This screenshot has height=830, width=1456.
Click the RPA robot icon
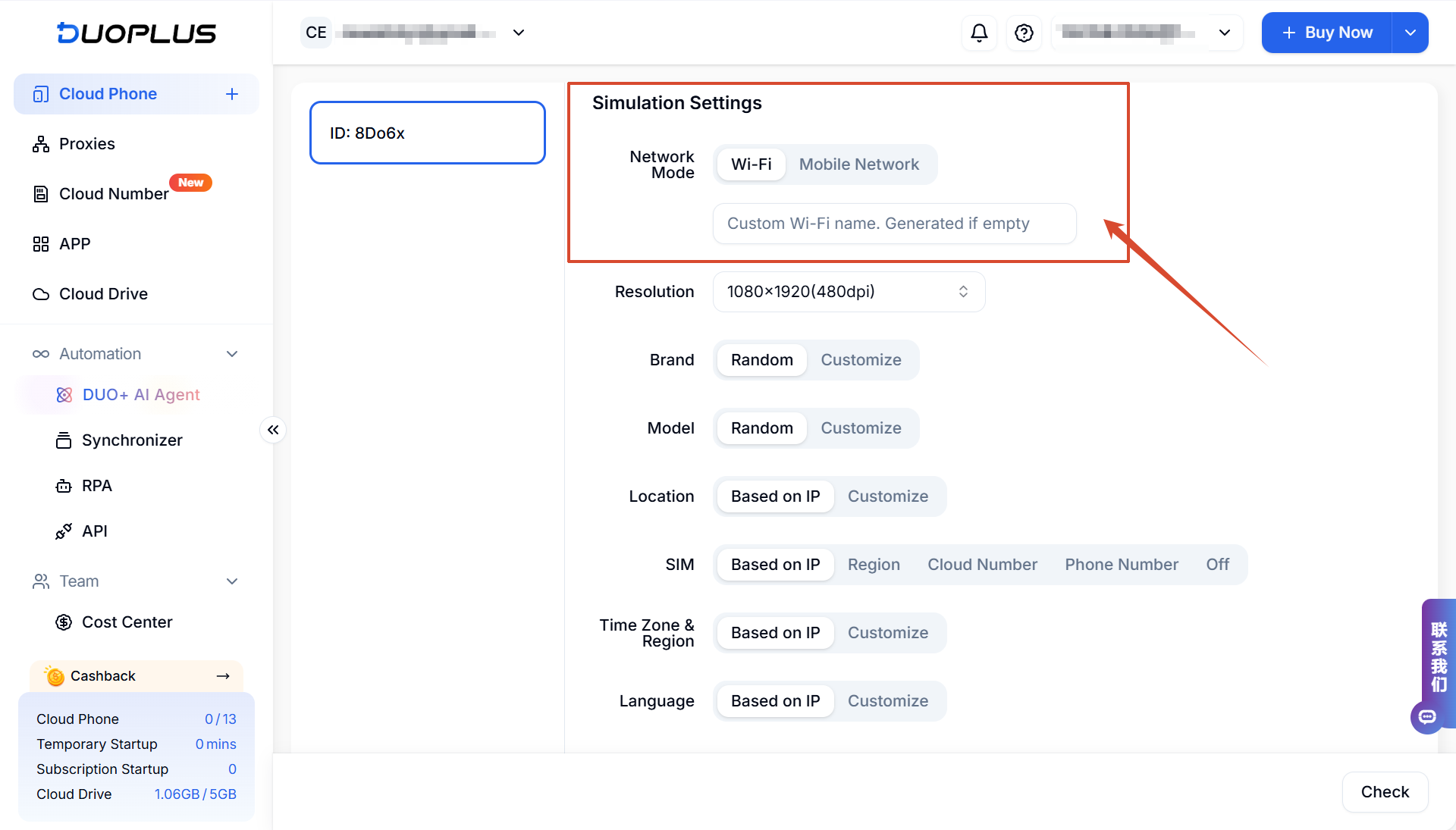[x=64, y=486]
